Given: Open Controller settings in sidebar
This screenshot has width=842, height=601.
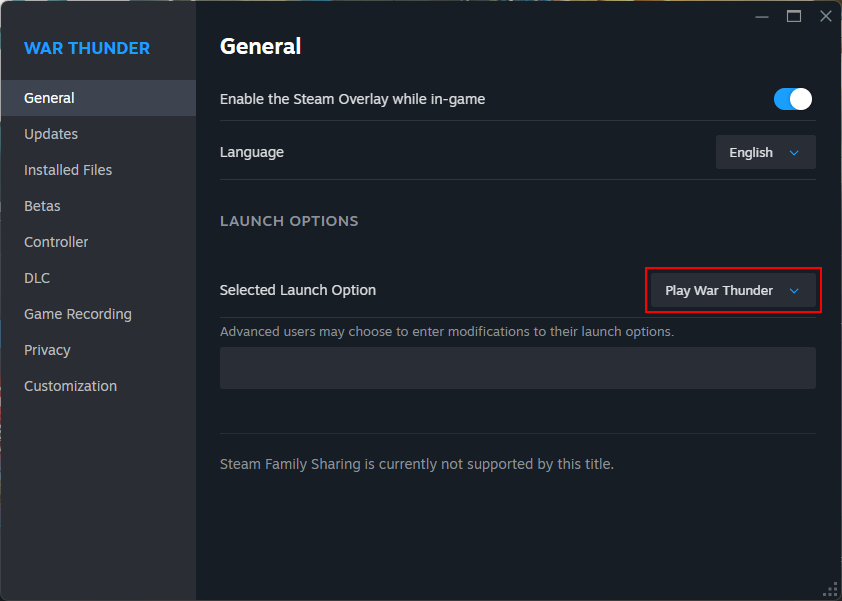Looking at the screenshot, I should click(x=56, y=242).
